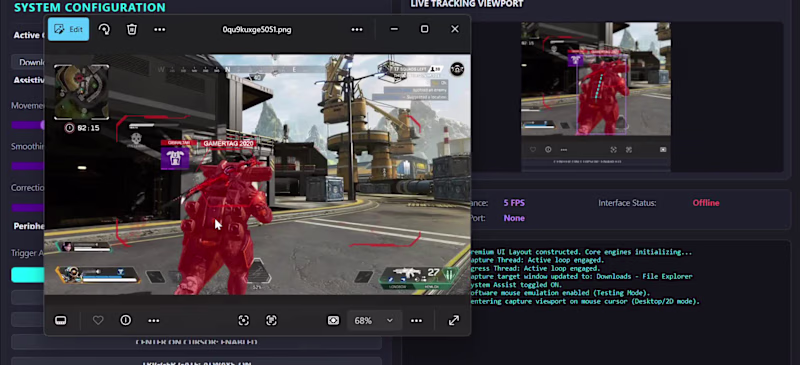800x365 pixels.
Task: Toggle the filmstrip view icon in Photos
Action: coord(61,321)
